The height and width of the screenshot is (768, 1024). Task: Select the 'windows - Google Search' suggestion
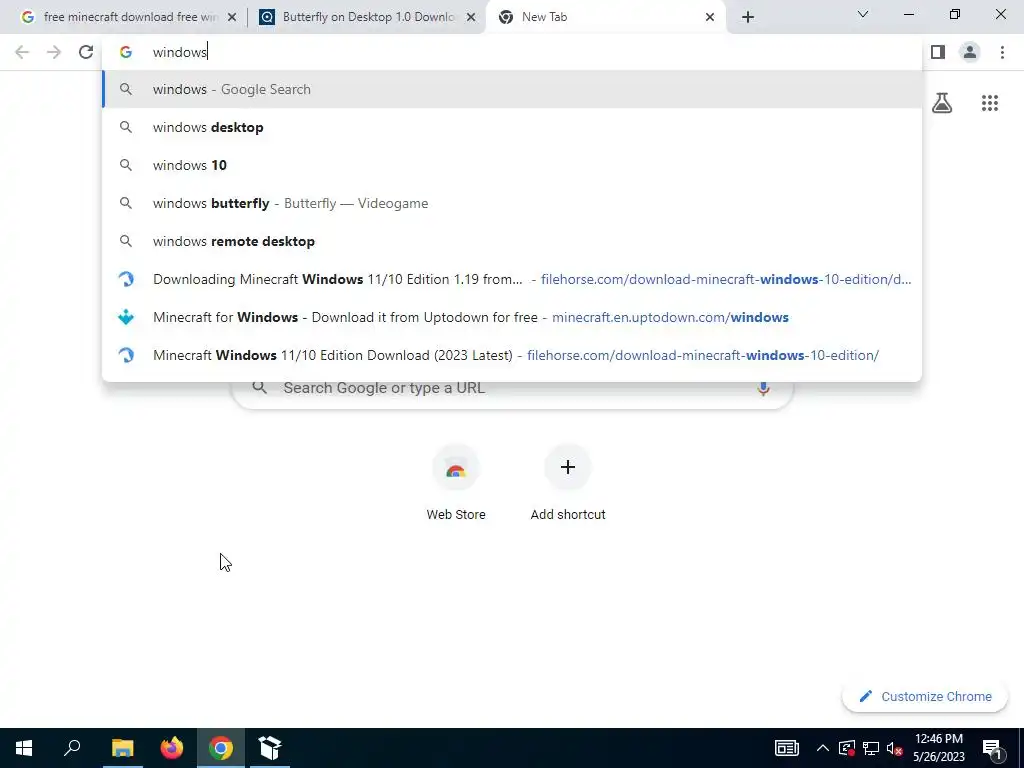[x=512, y=89]
